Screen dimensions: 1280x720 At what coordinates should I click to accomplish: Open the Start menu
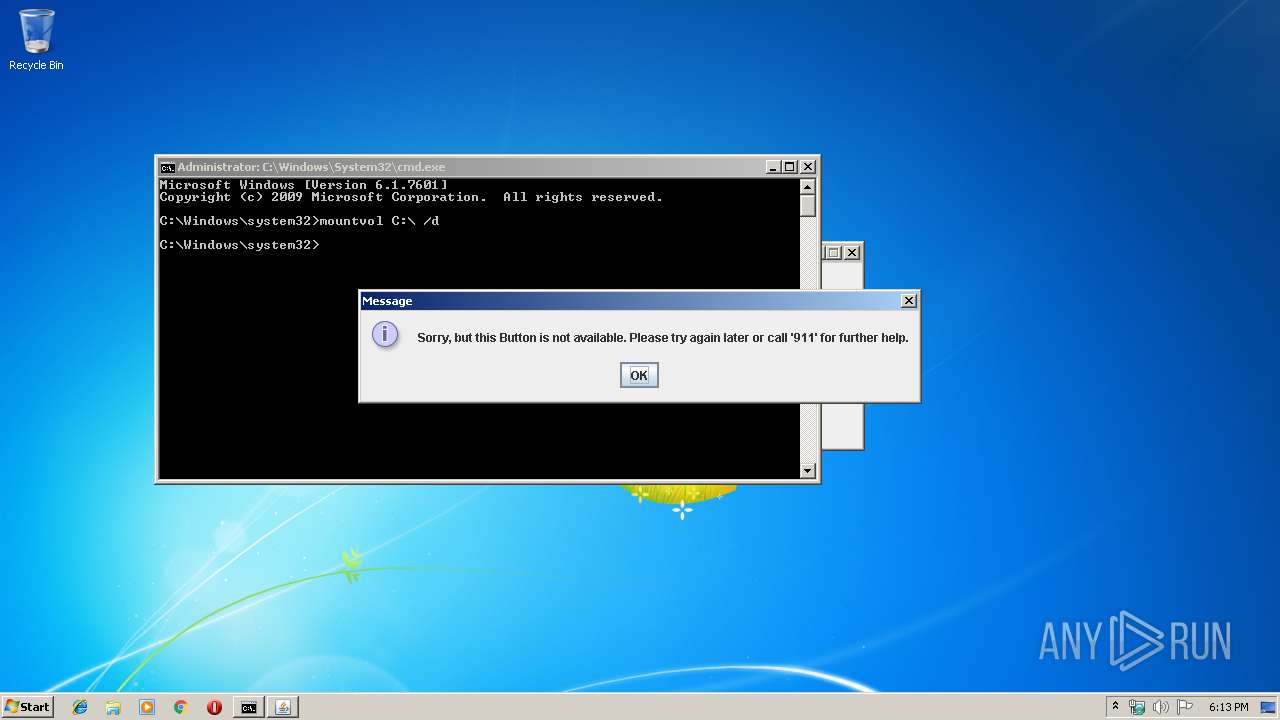27,706
